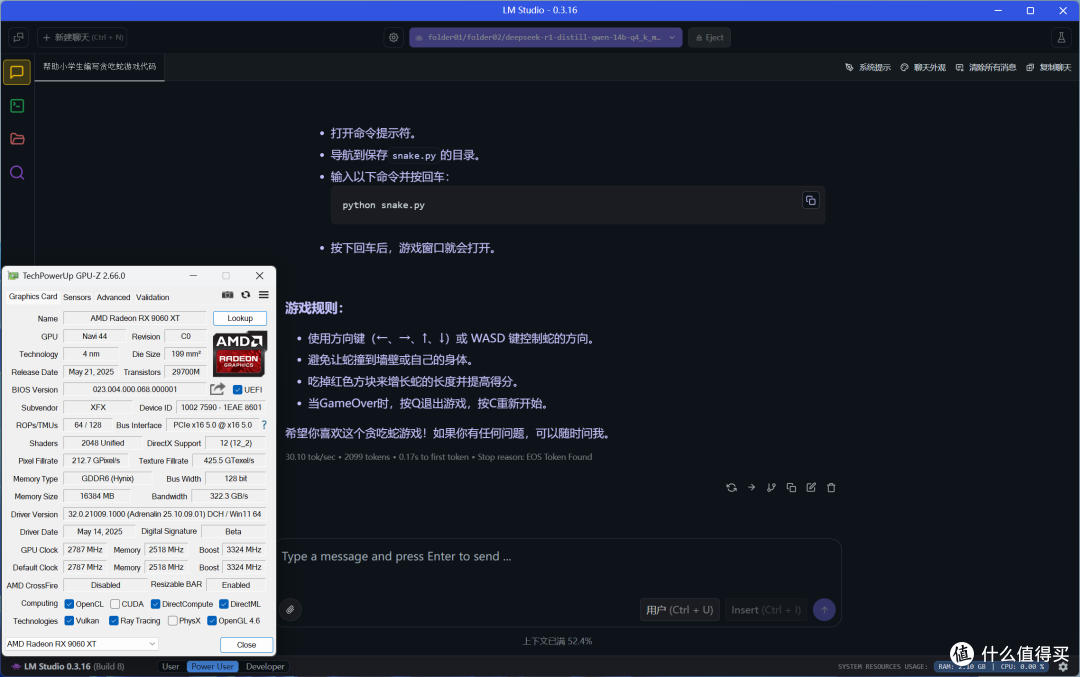The width and height of the screenshot is (1080, 677).
Task: Continue the assistant message with arrow icon
Action: click(x=751, y=488)
